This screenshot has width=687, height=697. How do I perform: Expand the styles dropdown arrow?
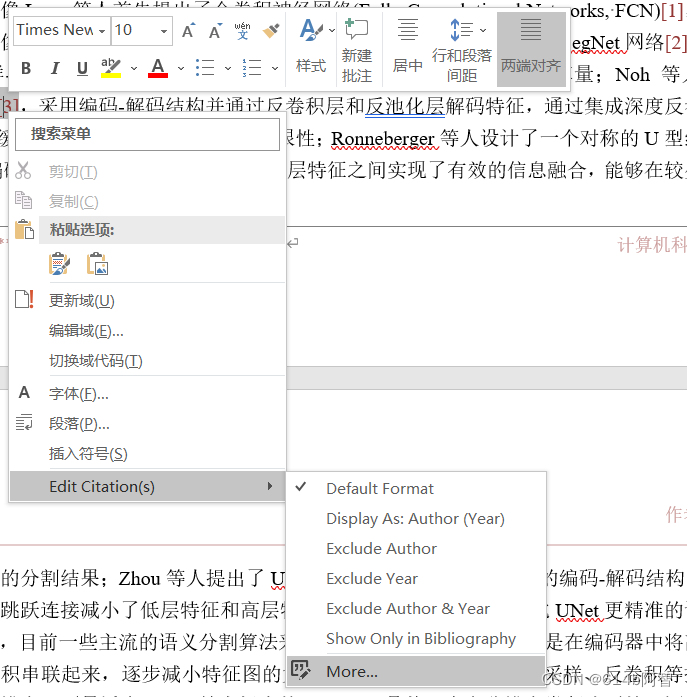pyautogui.click(x=332, y=30)
